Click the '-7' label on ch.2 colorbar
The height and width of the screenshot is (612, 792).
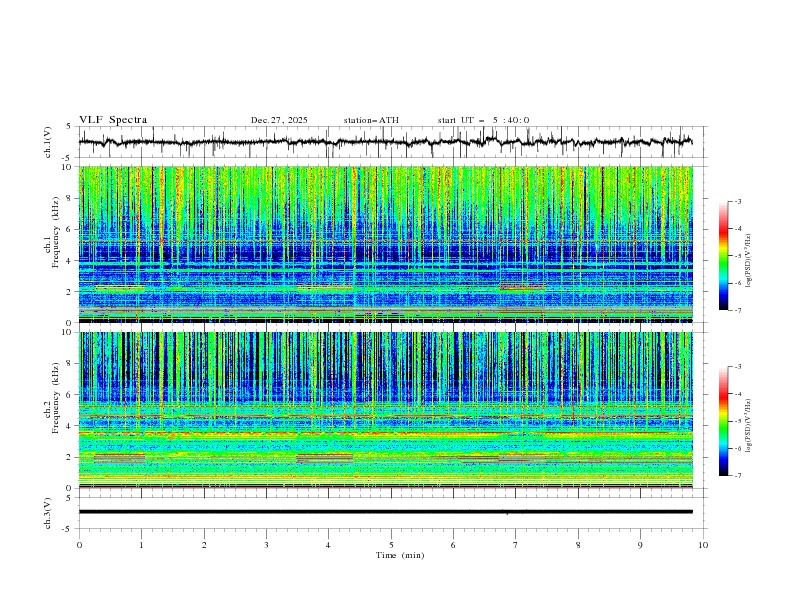tap(737, 476)
